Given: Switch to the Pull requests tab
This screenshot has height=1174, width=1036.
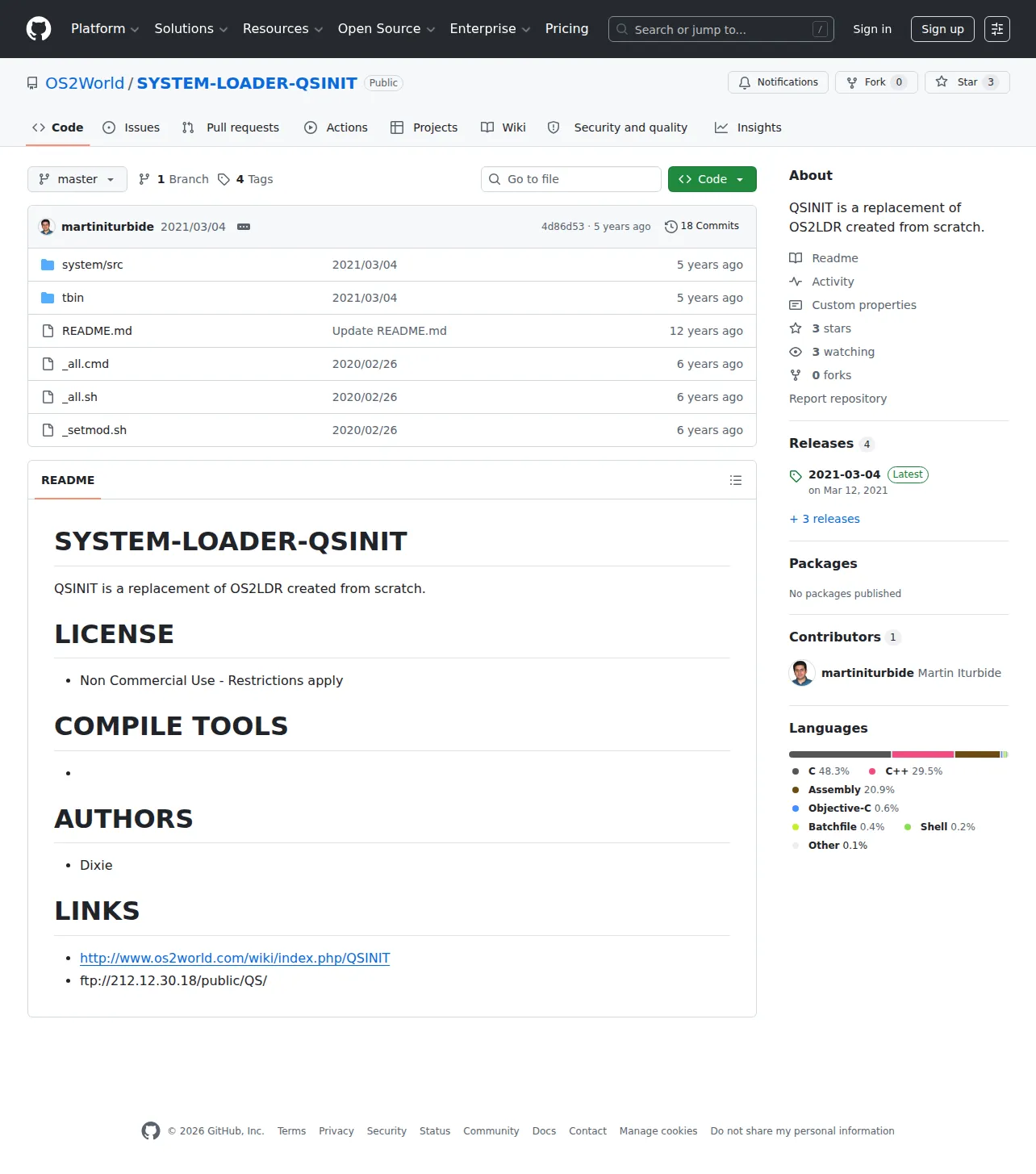Looking at the screenshot, I should [231, 127].
